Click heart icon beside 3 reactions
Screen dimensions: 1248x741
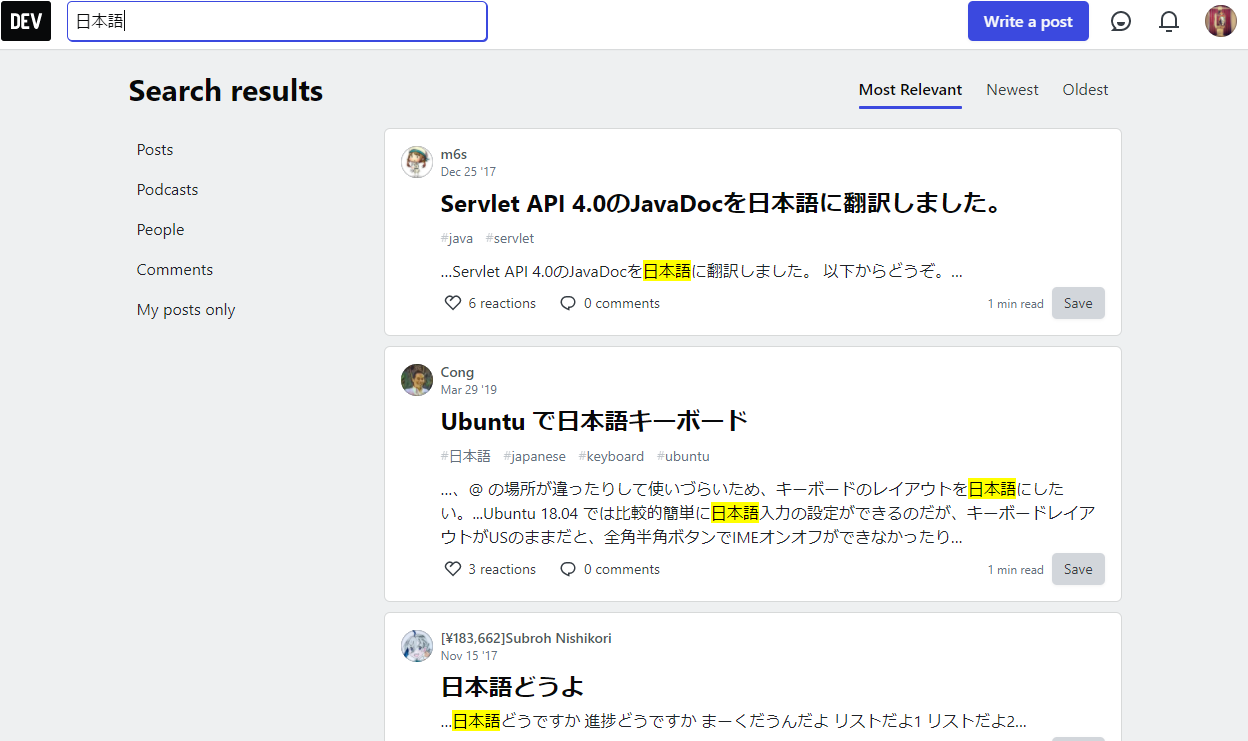click(453, 569)
